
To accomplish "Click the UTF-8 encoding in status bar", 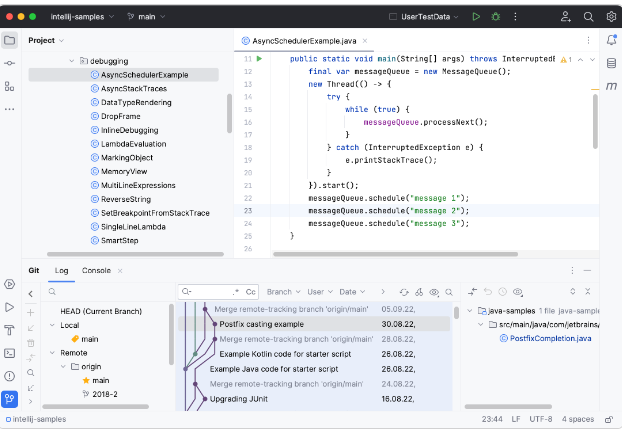I will coord(540,420).
